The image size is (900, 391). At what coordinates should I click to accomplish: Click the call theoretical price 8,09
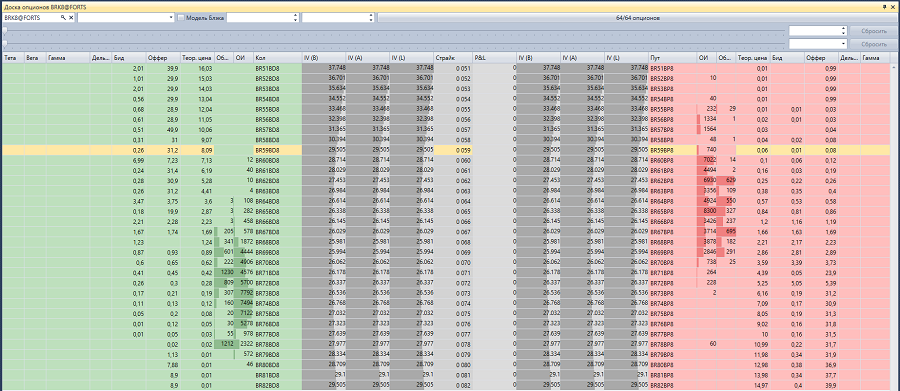[x=207, y=150]
